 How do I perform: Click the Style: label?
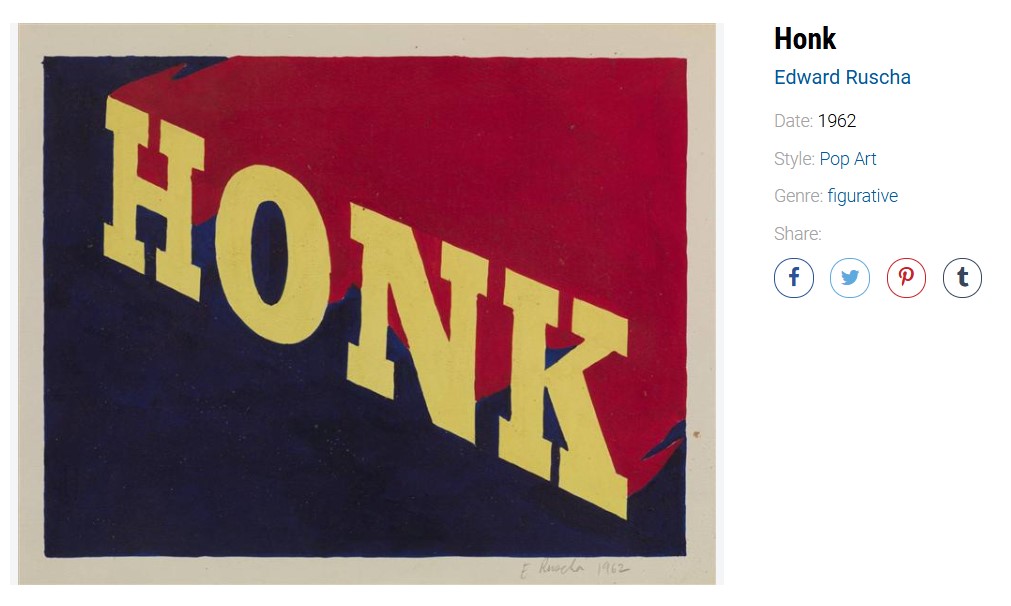pos(794,159)
